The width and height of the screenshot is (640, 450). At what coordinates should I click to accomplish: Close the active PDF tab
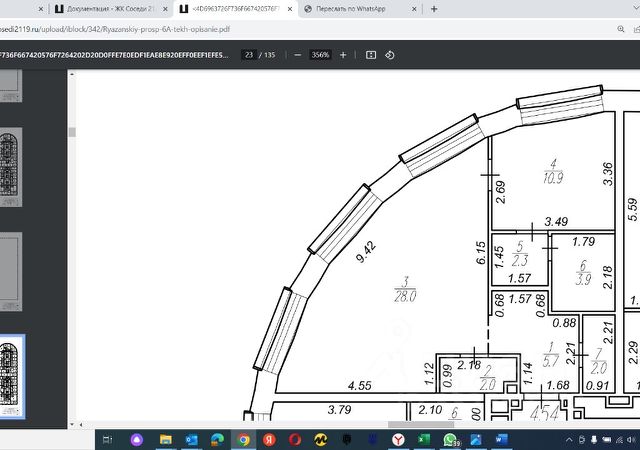(x=290, y=9)
